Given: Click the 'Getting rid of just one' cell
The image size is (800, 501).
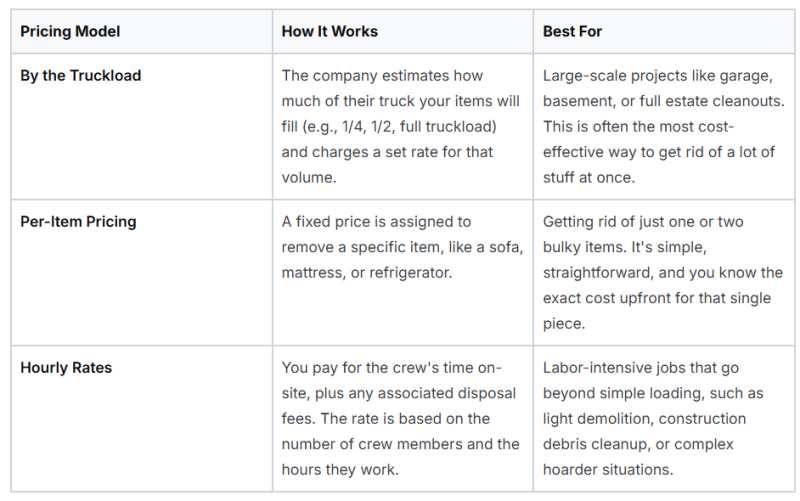Looking at the screenshot, I should coord(664,273).
